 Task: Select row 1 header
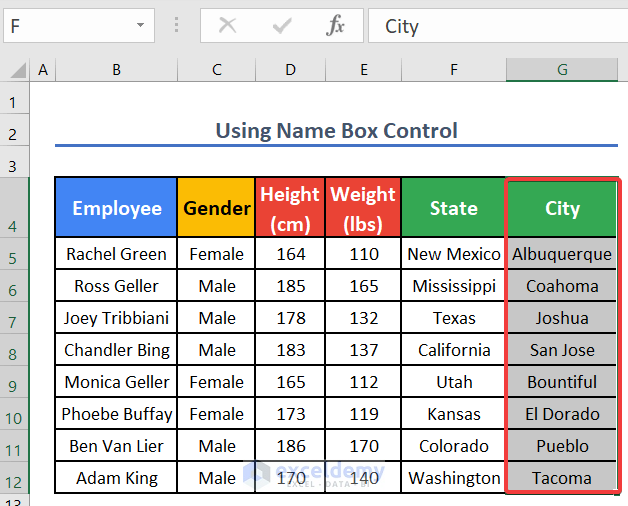click(14, 99)
